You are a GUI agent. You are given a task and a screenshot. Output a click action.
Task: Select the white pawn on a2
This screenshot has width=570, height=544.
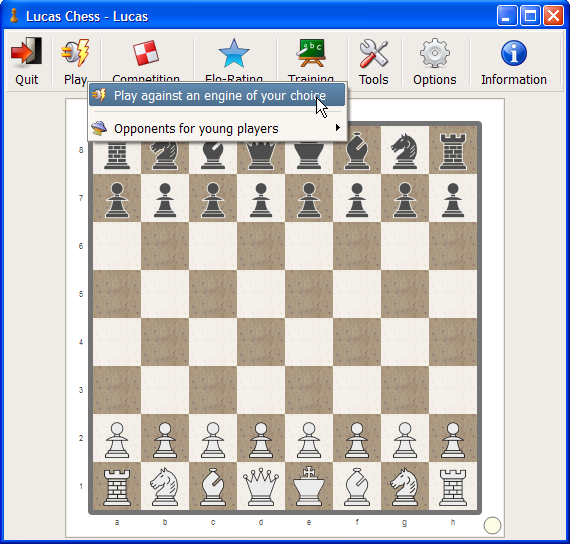coord(117,440)
